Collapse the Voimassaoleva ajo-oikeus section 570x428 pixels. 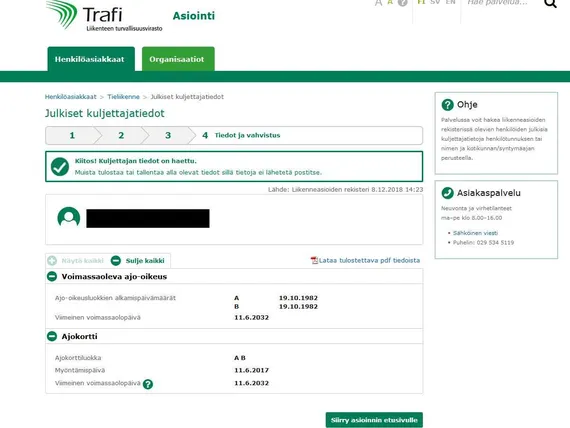coord(52,276)
